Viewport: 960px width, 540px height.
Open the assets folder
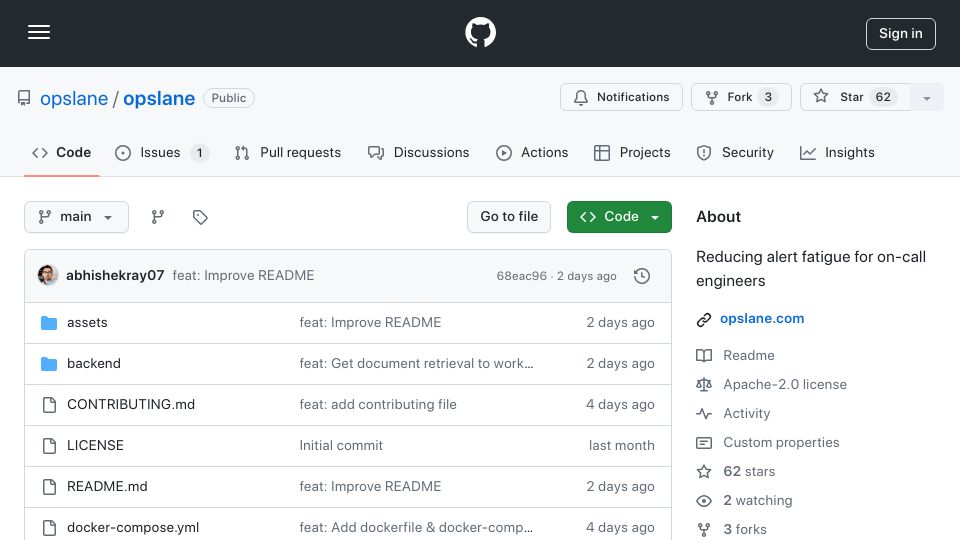pyautogui.click(x=87, y=323)
